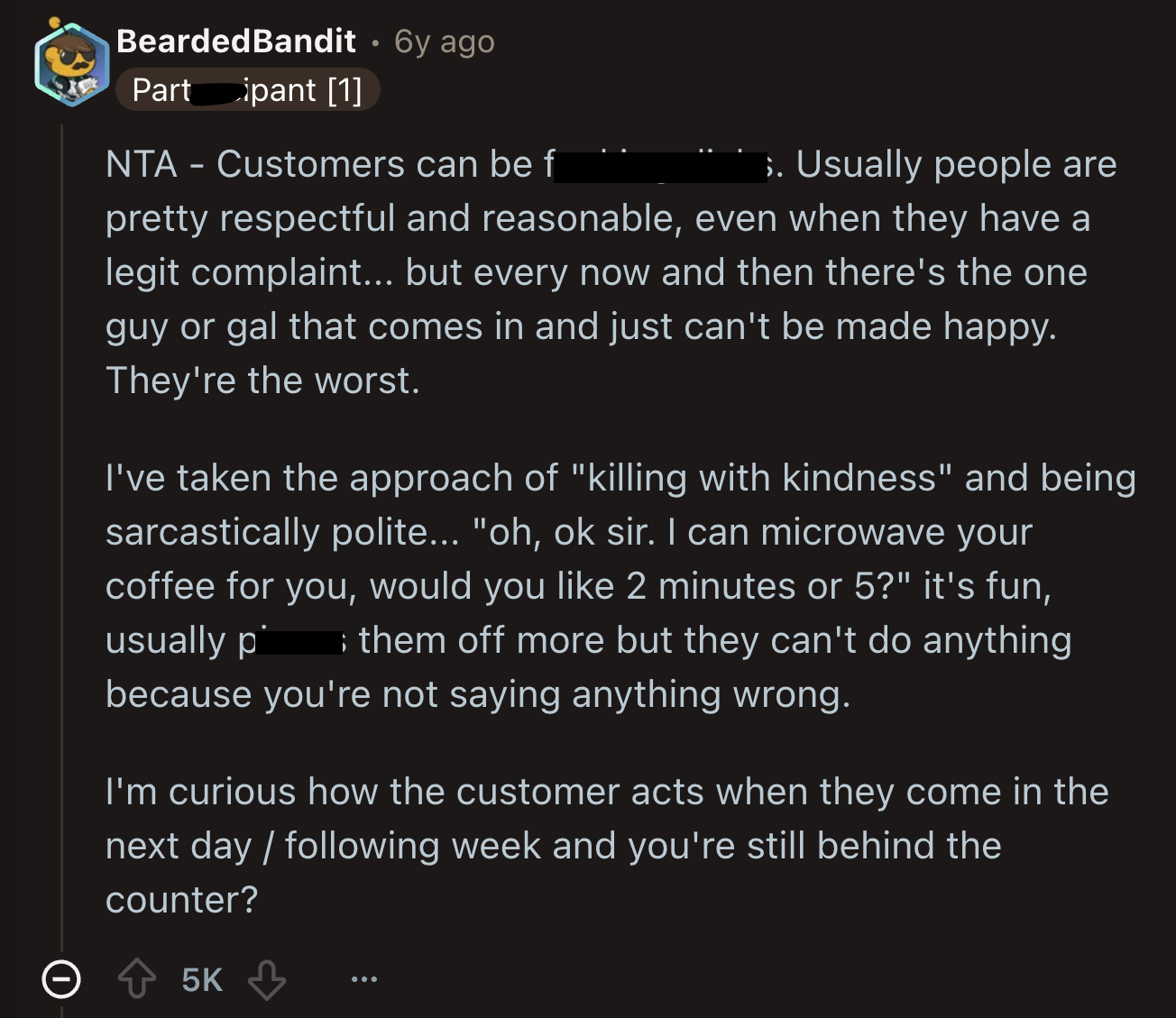Click the redacted word before "them off more"
The image size is (1176, 1018).
298,642
